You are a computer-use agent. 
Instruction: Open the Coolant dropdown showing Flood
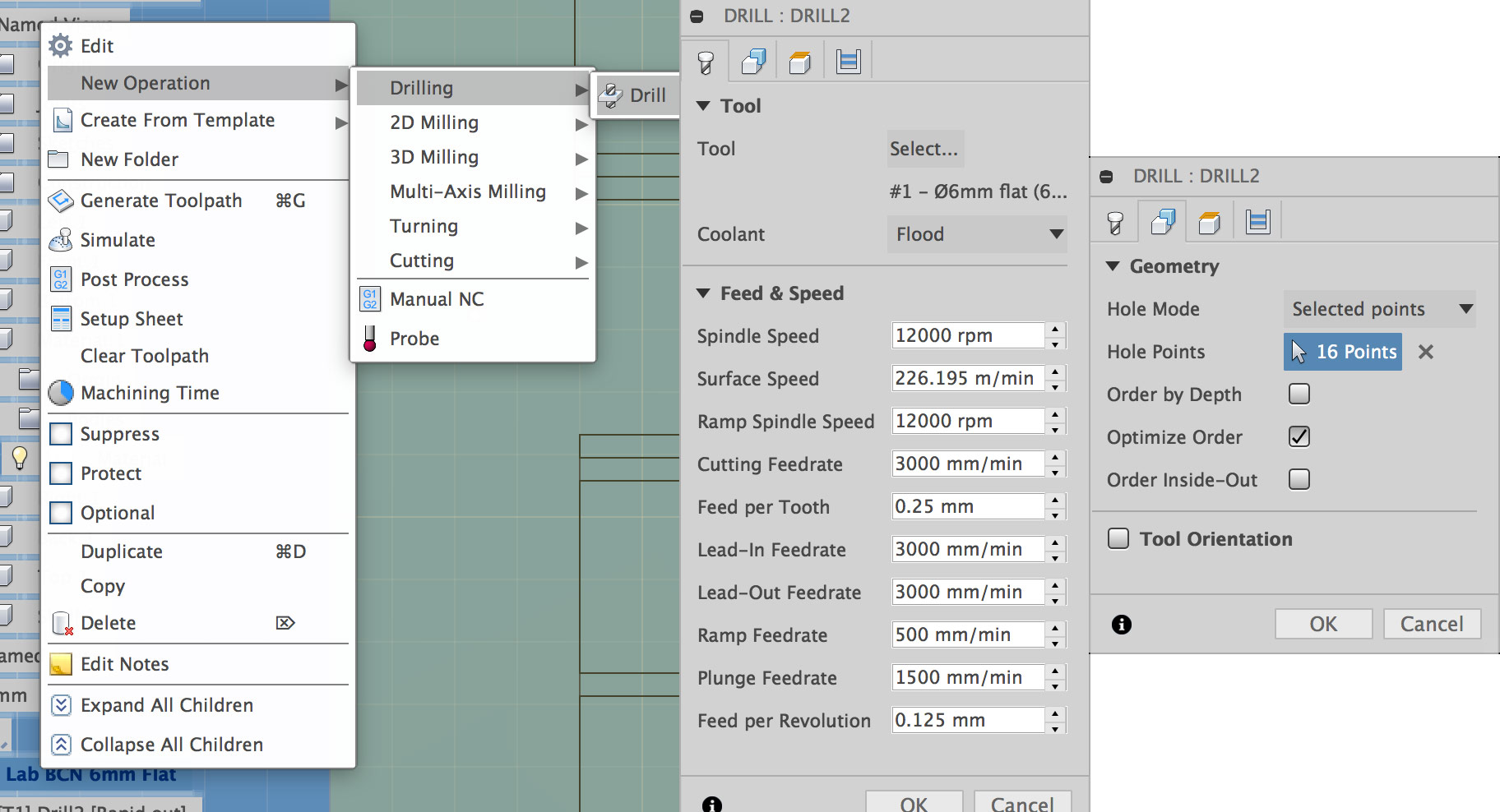977,234
